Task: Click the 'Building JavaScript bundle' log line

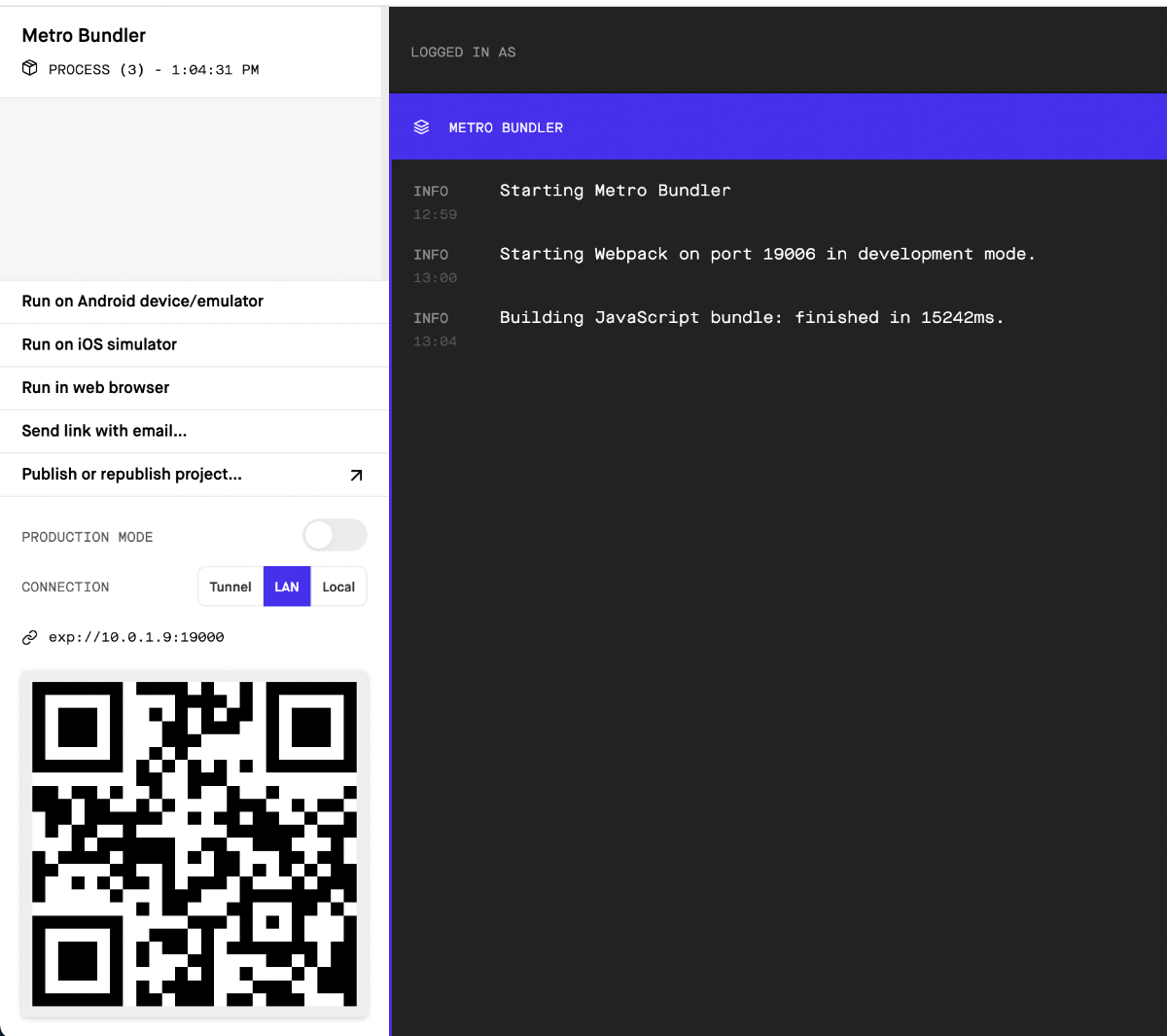Action: 752,318
